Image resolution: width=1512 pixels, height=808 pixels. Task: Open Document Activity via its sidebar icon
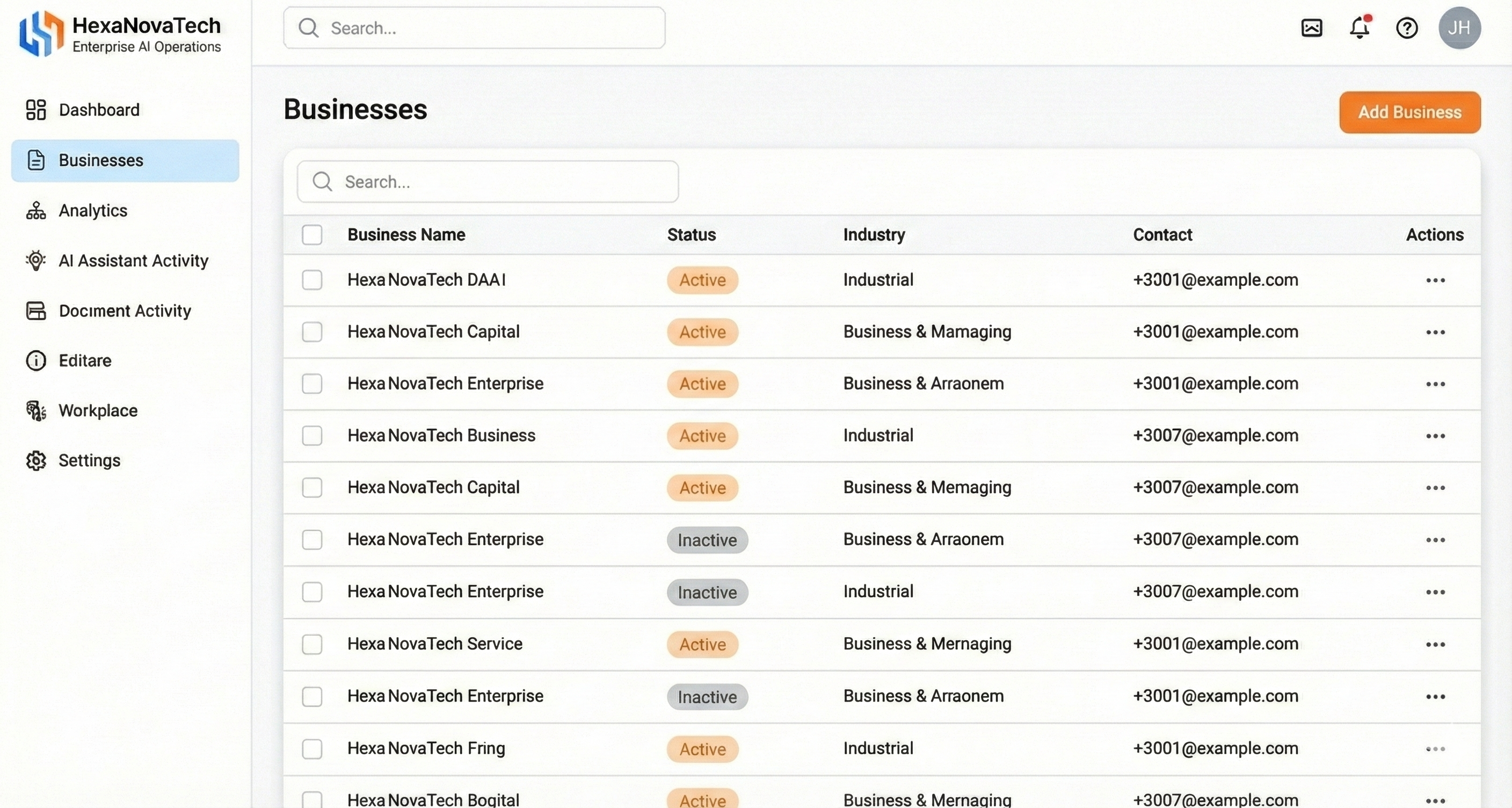click(x=36, y=311)
